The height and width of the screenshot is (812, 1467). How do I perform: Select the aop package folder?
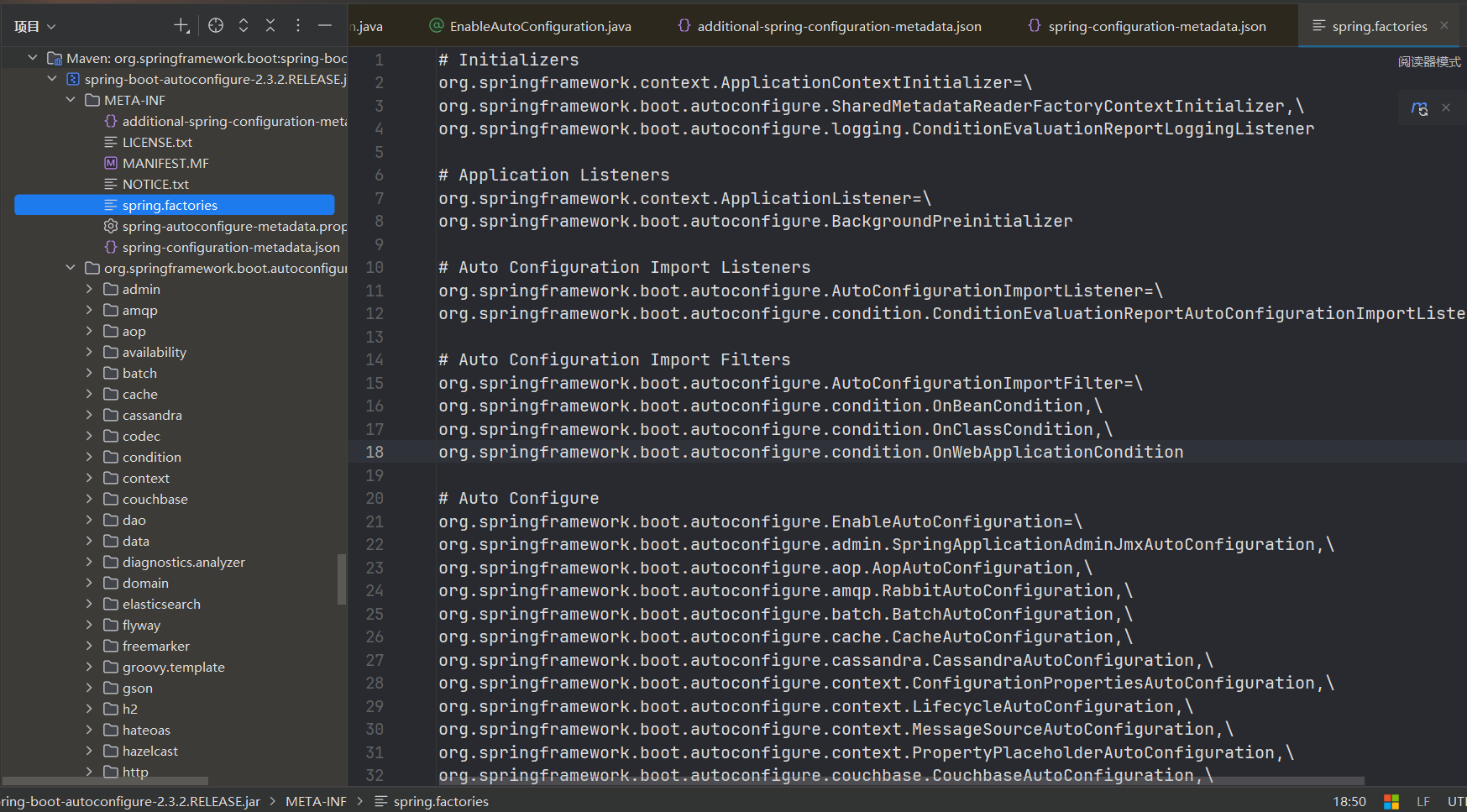pos(125,331)
